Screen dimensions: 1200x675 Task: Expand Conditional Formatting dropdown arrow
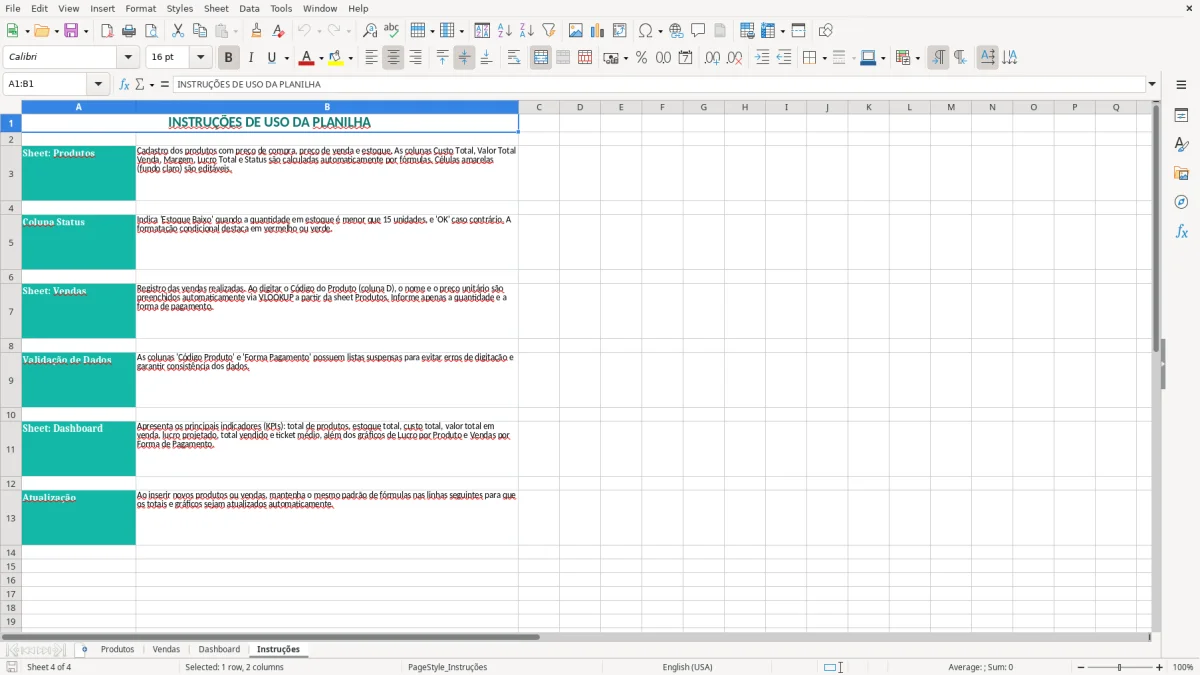917,58
